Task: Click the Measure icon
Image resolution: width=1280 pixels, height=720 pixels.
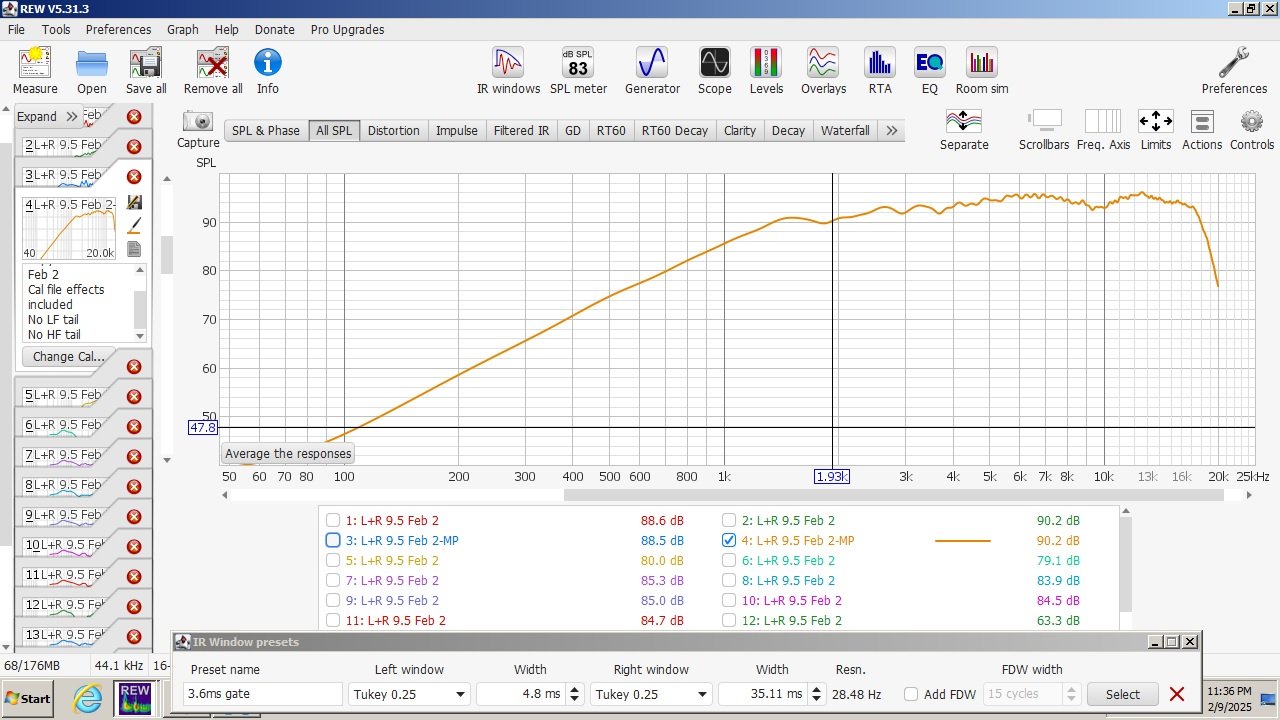Action: (35, 63)
